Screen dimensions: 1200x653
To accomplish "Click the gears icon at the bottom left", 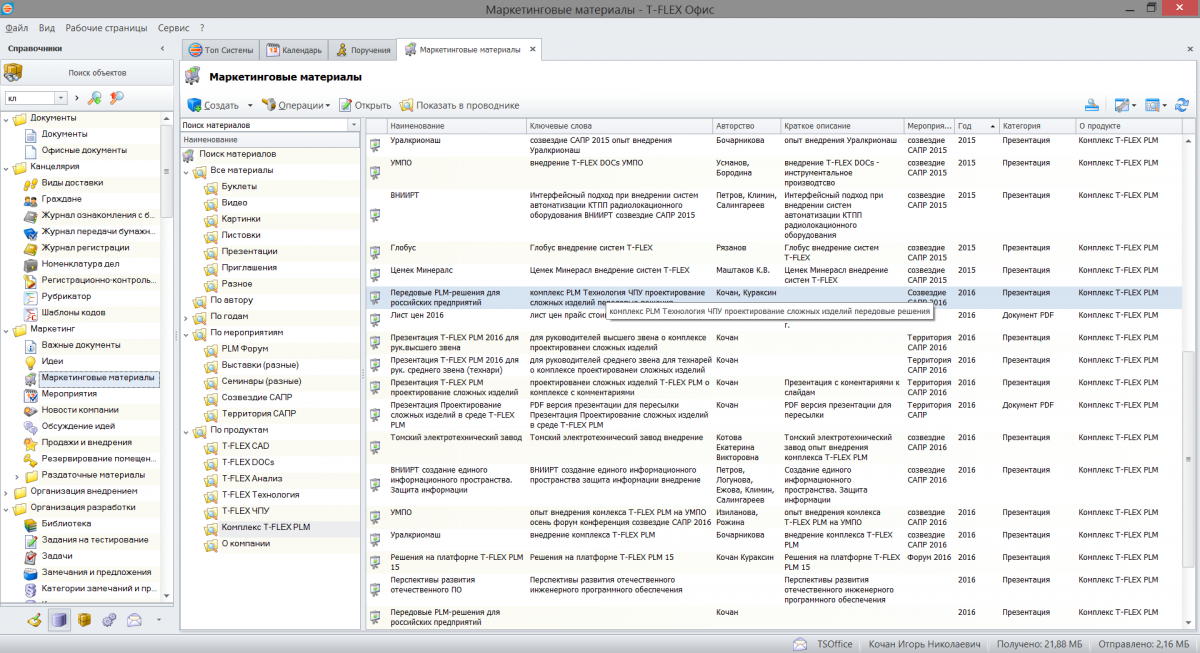I will (x=108, y=620).
